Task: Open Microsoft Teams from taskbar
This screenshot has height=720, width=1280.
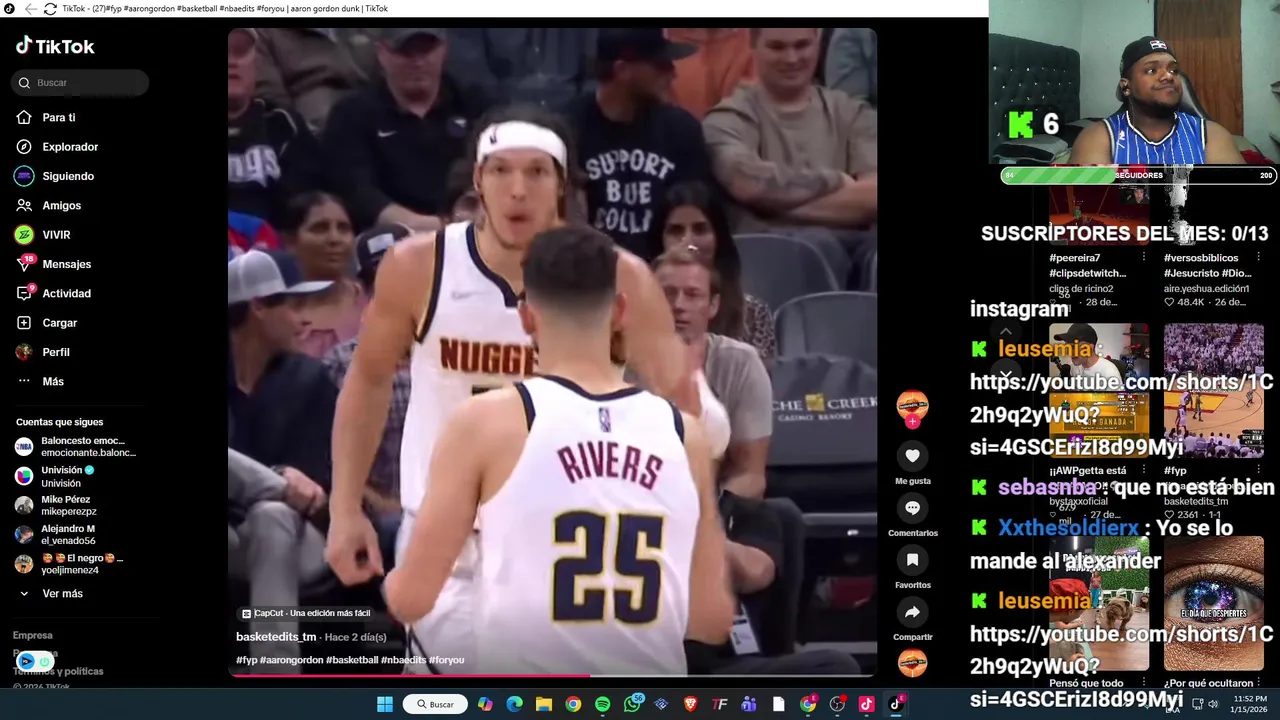Action: point(749,704)
